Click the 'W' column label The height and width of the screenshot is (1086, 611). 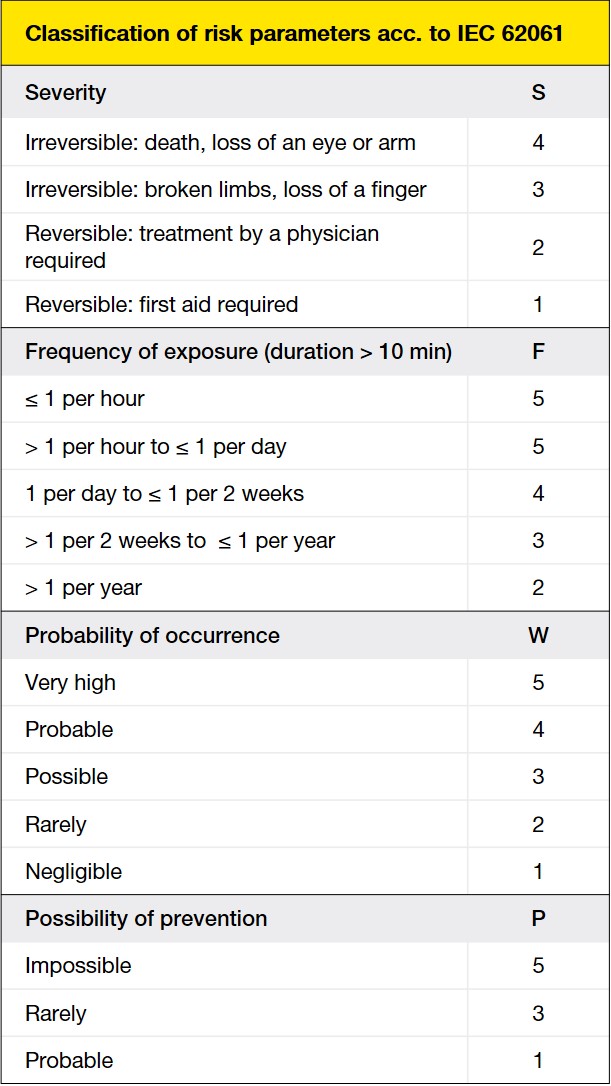[x=538, y=636]
